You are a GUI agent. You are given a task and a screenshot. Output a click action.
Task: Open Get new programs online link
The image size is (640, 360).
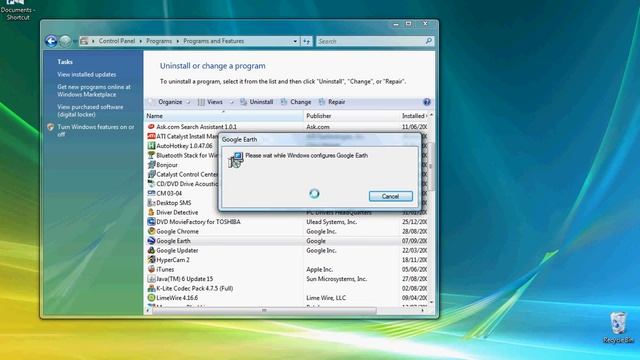coord(94,91)
